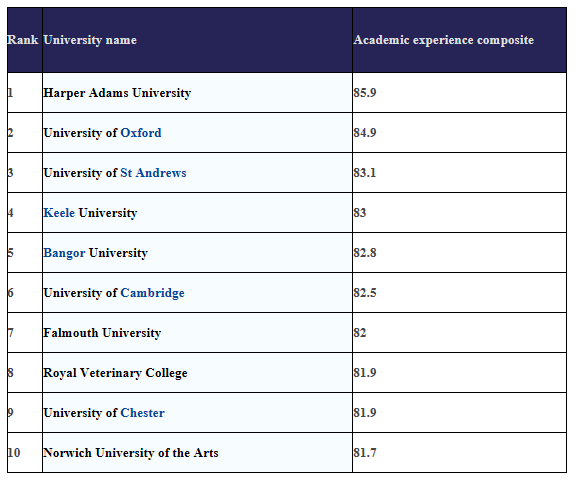This screenshot has width=577, height=480.
Task: Select the Harper Adams University cell
Action: tap(197, 93)
